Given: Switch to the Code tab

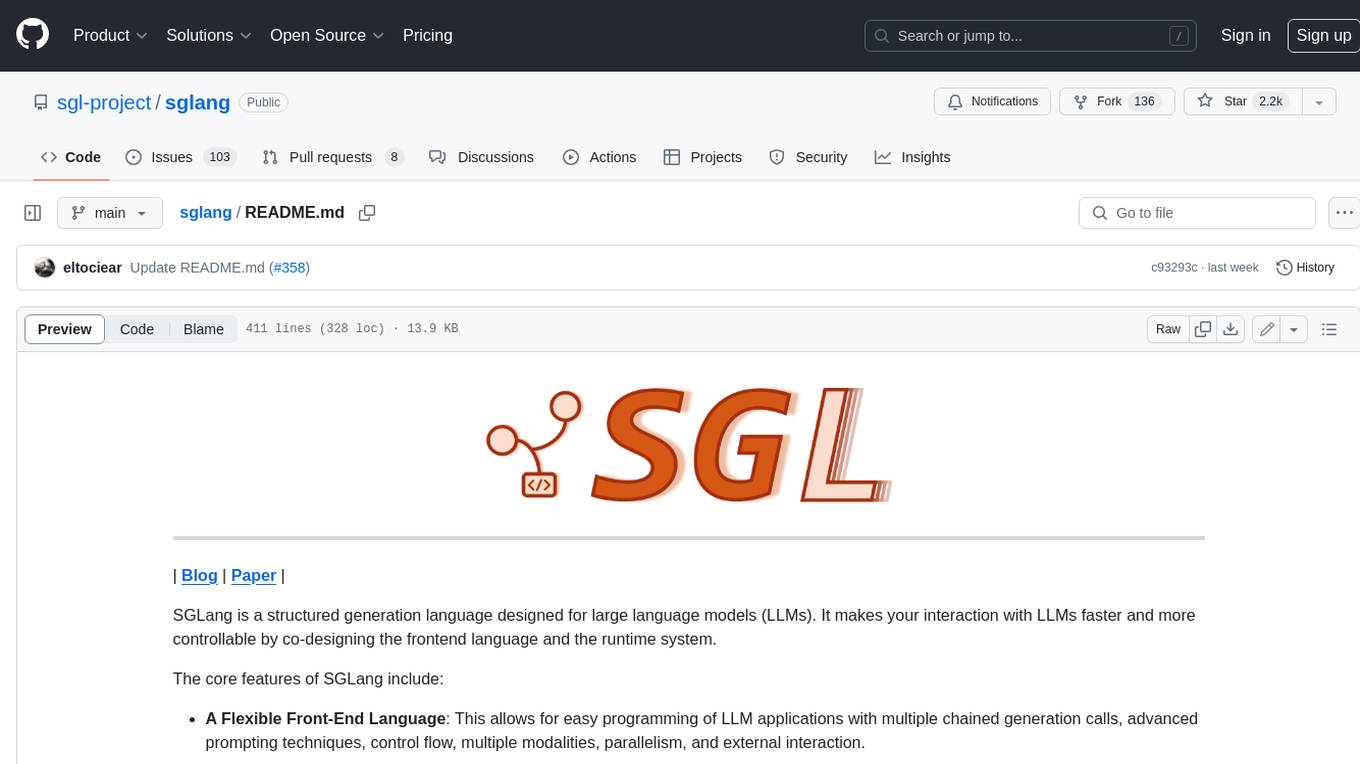Looking at the screenshot, I should click(x=71, y=157).
